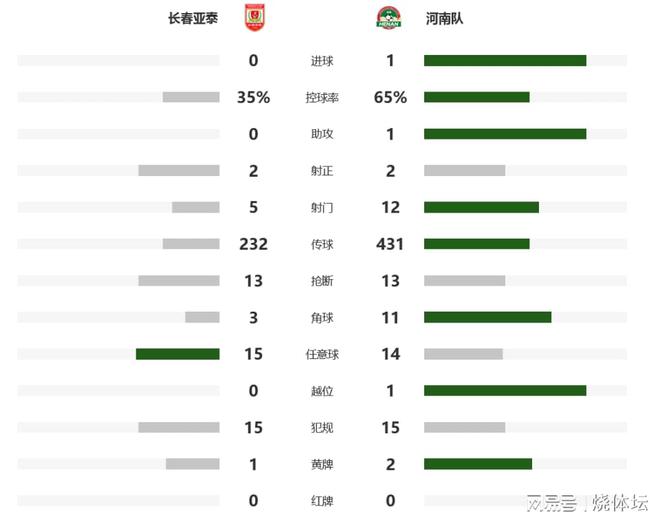
Task: Click Henan's 431 passes value
Action: [x=390, y=244]
